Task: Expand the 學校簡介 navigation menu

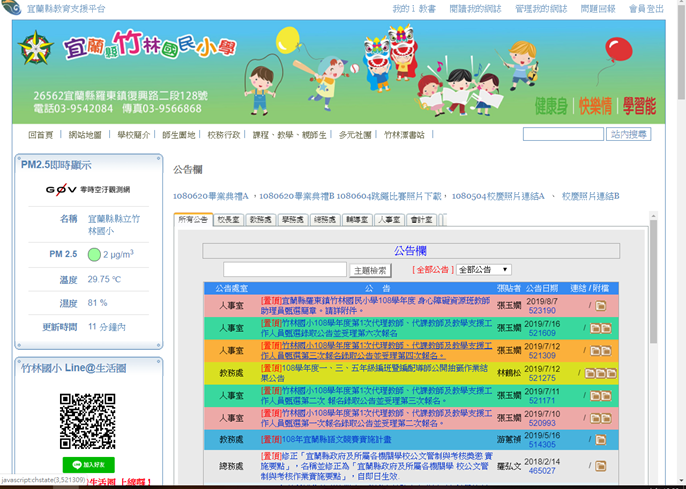Action: point(133,134)
